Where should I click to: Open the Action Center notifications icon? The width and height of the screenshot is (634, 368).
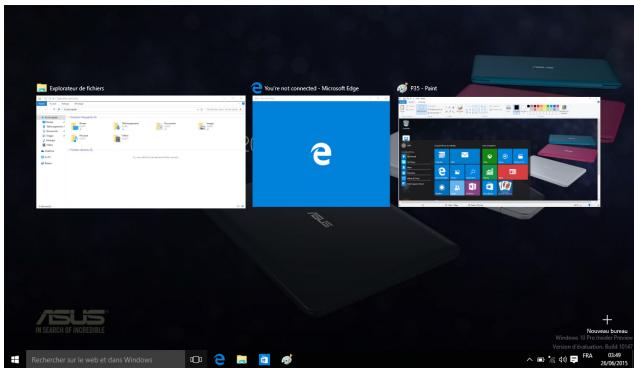click(574, 360)
